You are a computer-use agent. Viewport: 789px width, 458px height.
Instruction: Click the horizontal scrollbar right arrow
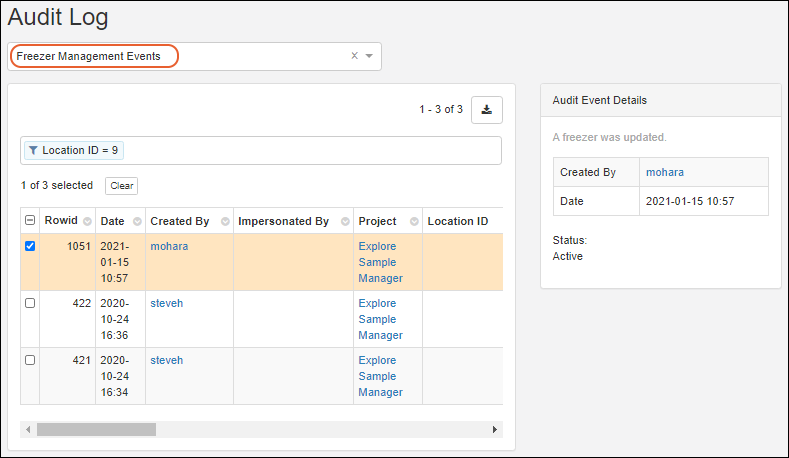(x=495, y=429)
